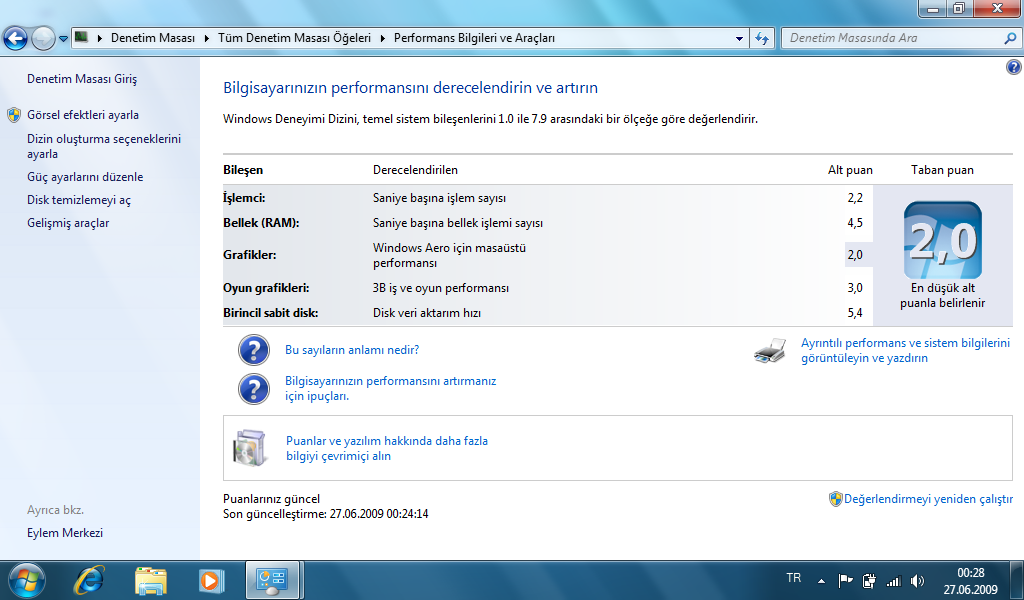Open Windows Media Player from taskbar
The width and height of the screenshot is (1024, 600).
[x=210, y=580]
